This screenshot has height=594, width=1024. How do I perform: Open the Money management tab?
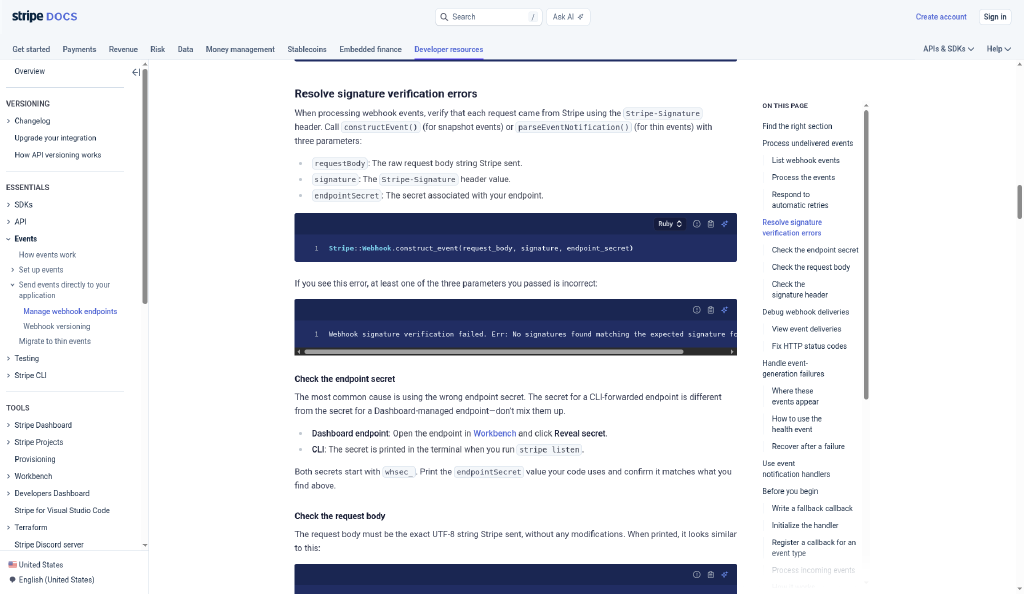tap(240, 49)
